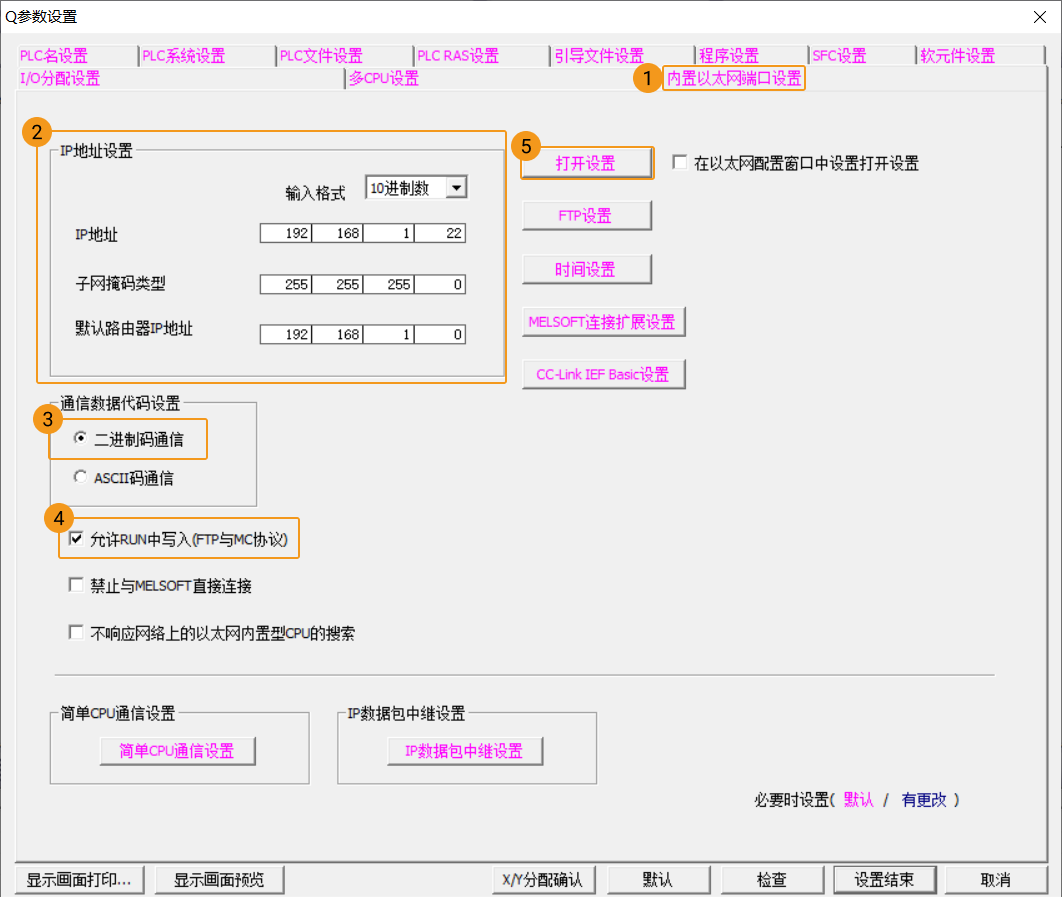The height and width of the screenshot is (897, 1062).
Task: Open the SFC设置 tab
Action: click(x=836, y=55)
